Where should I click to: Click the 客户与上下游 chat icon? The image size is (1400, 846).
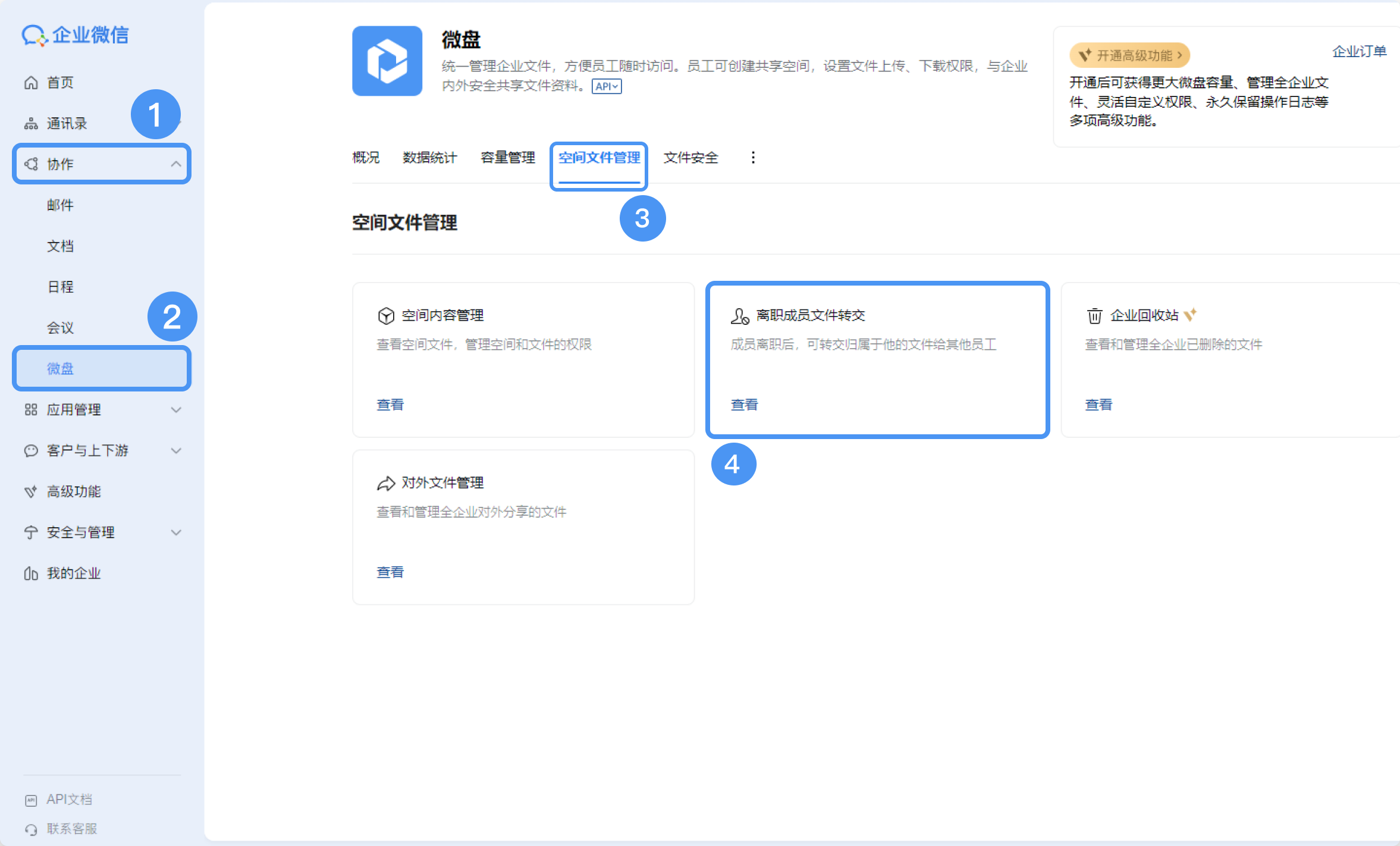point(31,451)
